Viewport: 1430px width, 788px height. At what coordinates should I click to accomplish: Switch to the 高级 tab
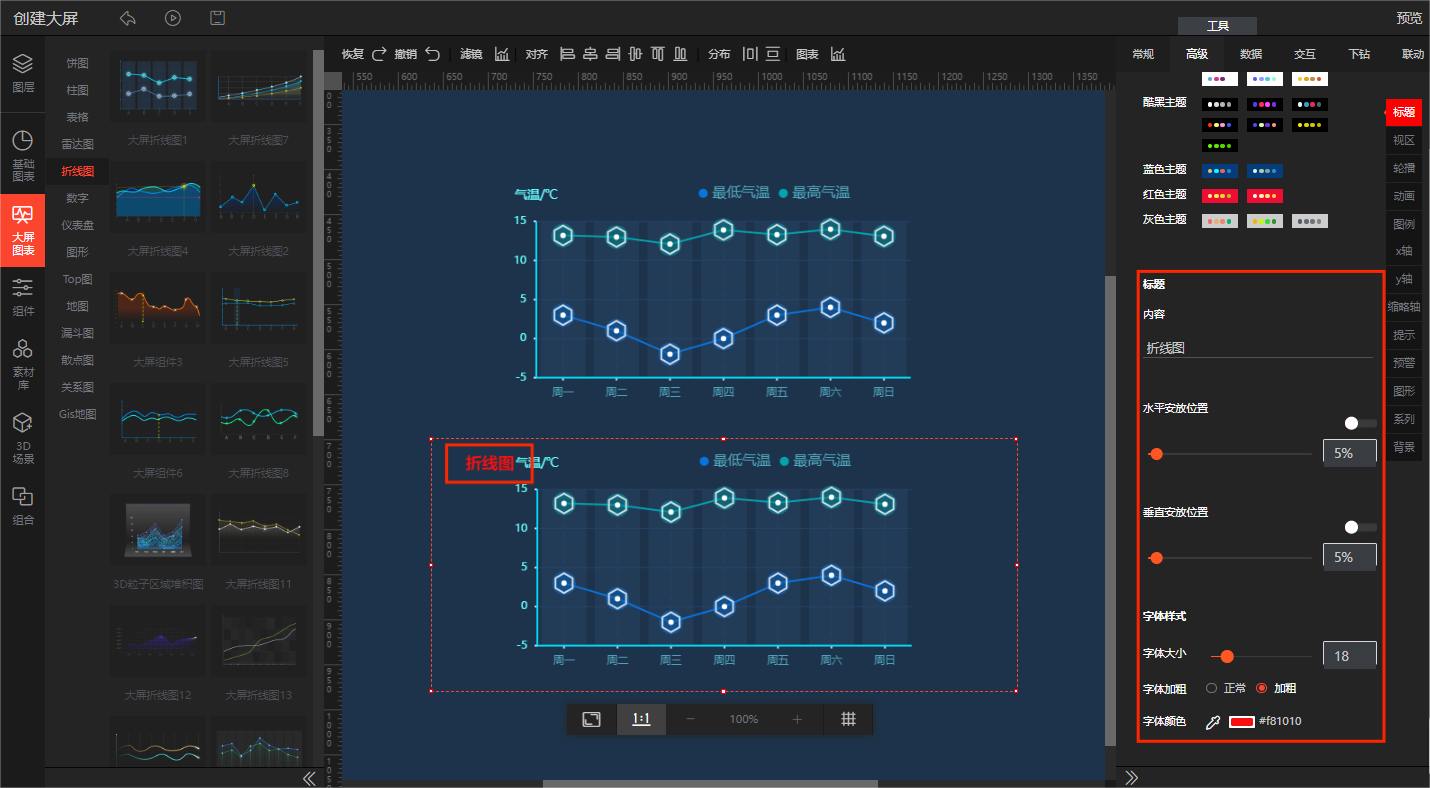tap(1197, 54)
